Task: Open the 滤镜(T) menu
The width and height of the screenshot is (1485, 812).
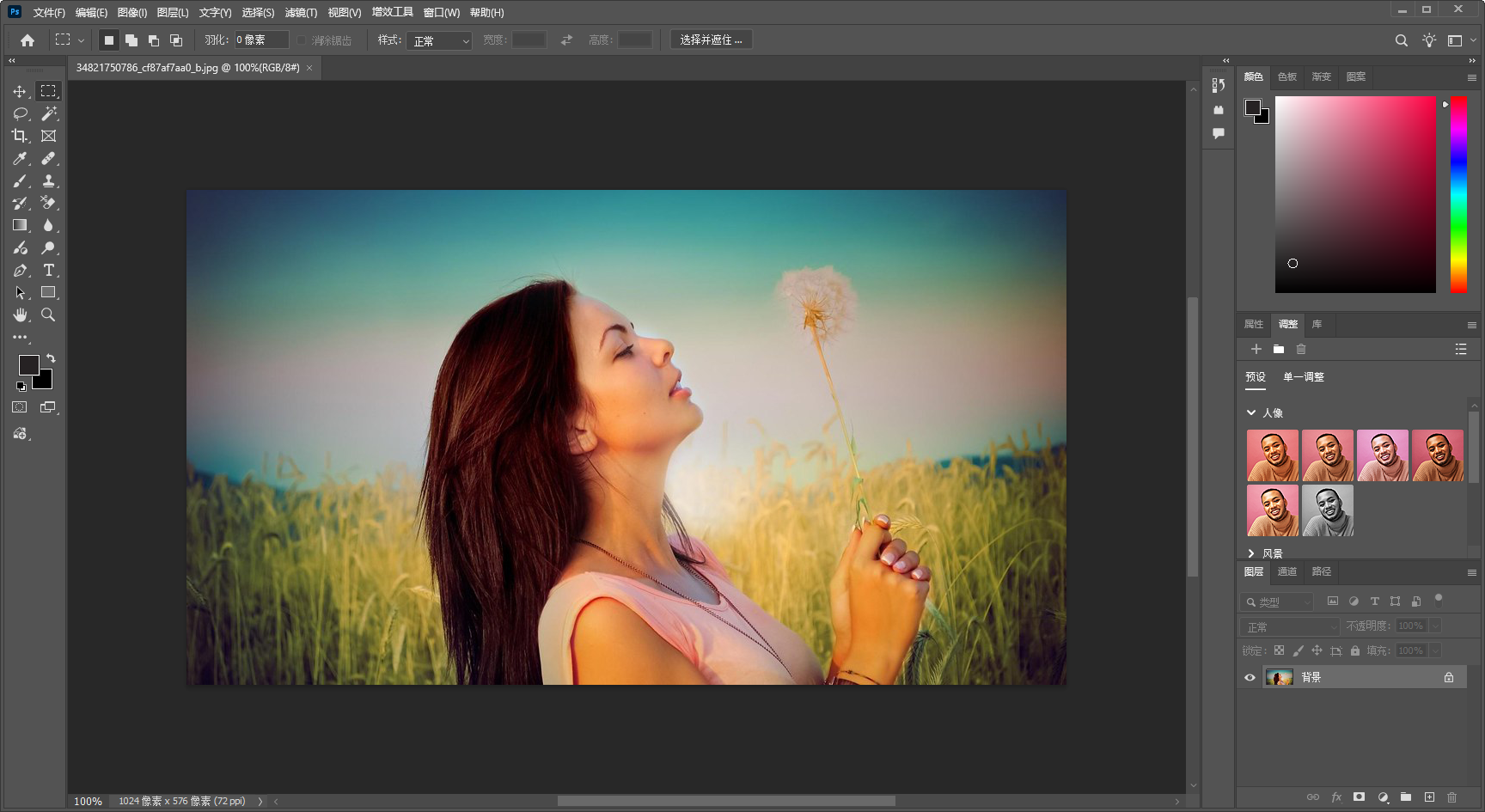Action: [300, 13]
